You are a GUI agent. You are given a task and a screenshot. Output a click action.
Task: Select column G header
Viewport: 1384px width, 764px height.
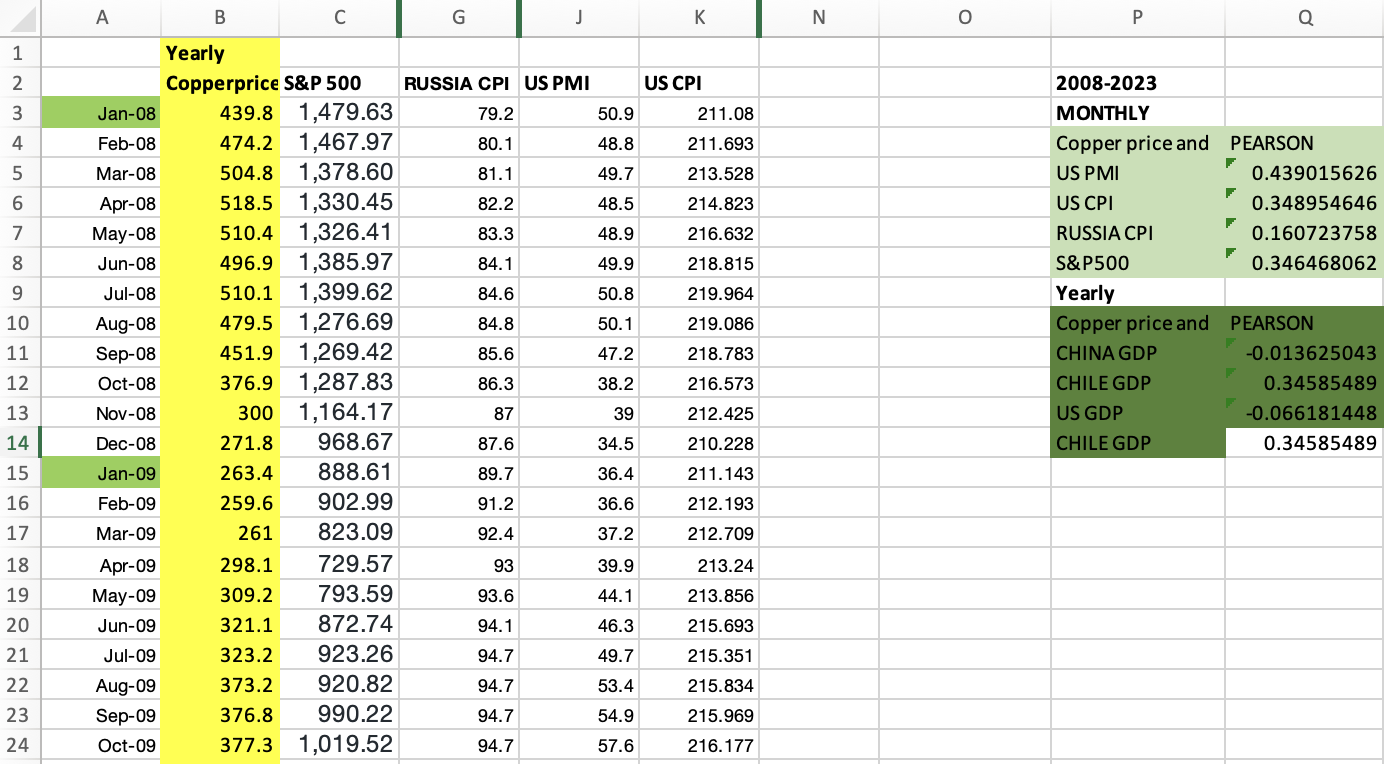(459, 17)
